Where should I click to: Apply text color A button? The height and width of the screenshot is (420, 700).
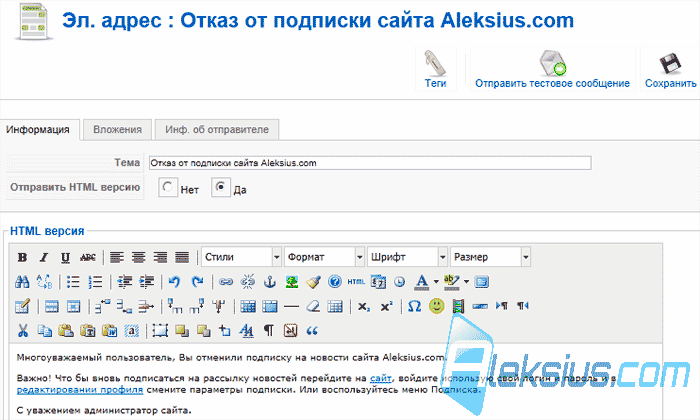click(x=422, y=282)
